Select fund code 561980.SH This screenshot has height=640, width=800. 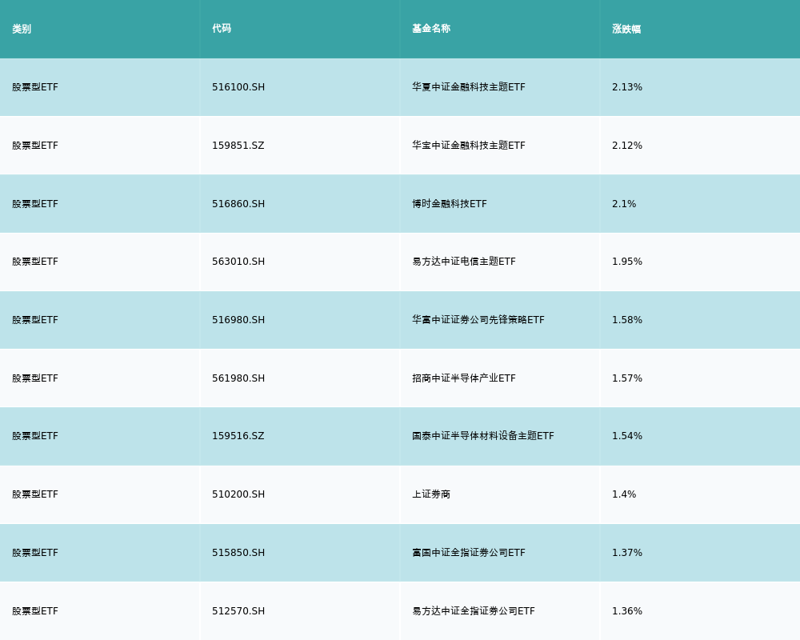point(238,378)
